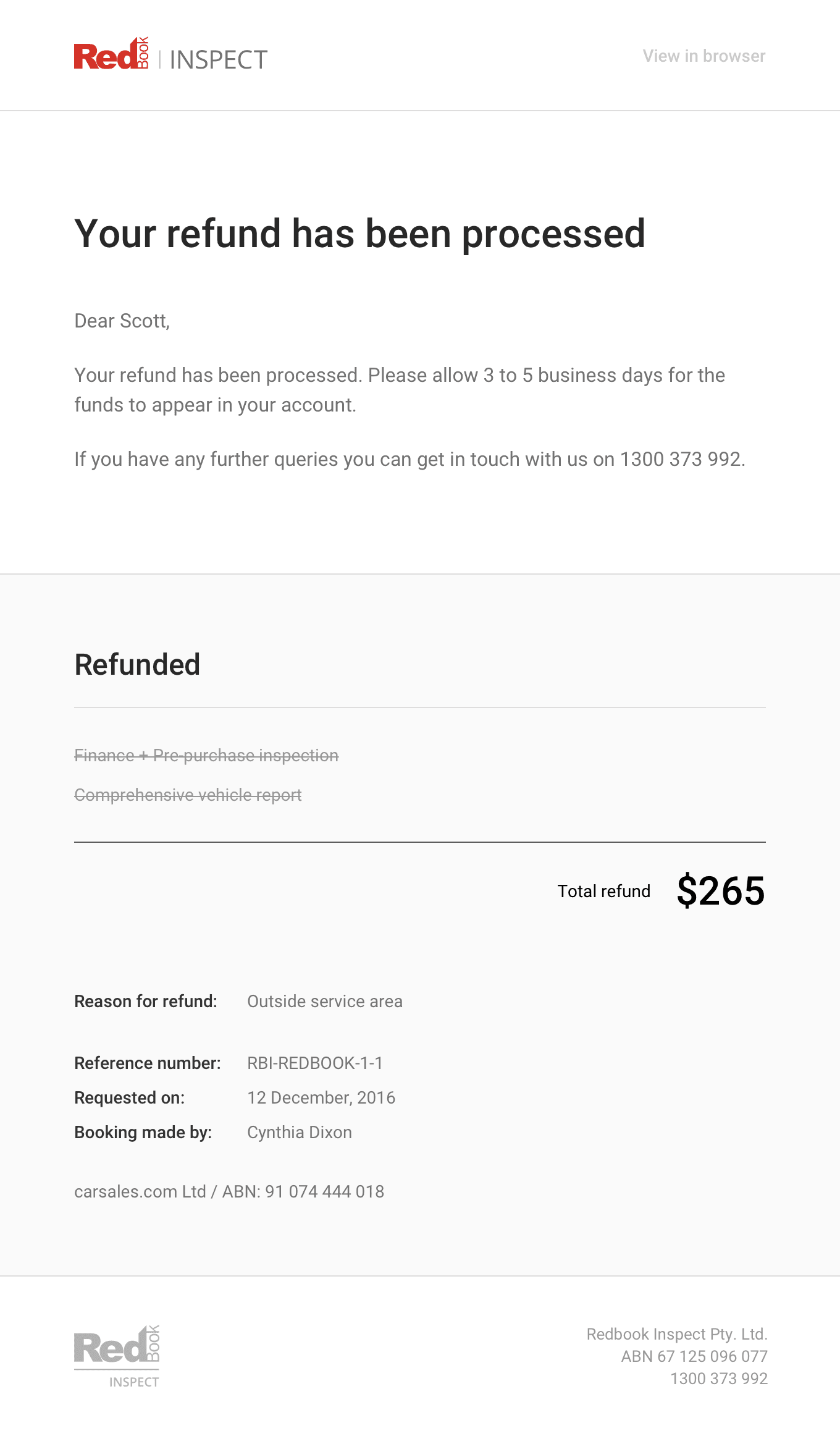Viewport: 840px width, 1436px height.
Task: Click the Your refund has been processed heading
Action: (359, 234)
